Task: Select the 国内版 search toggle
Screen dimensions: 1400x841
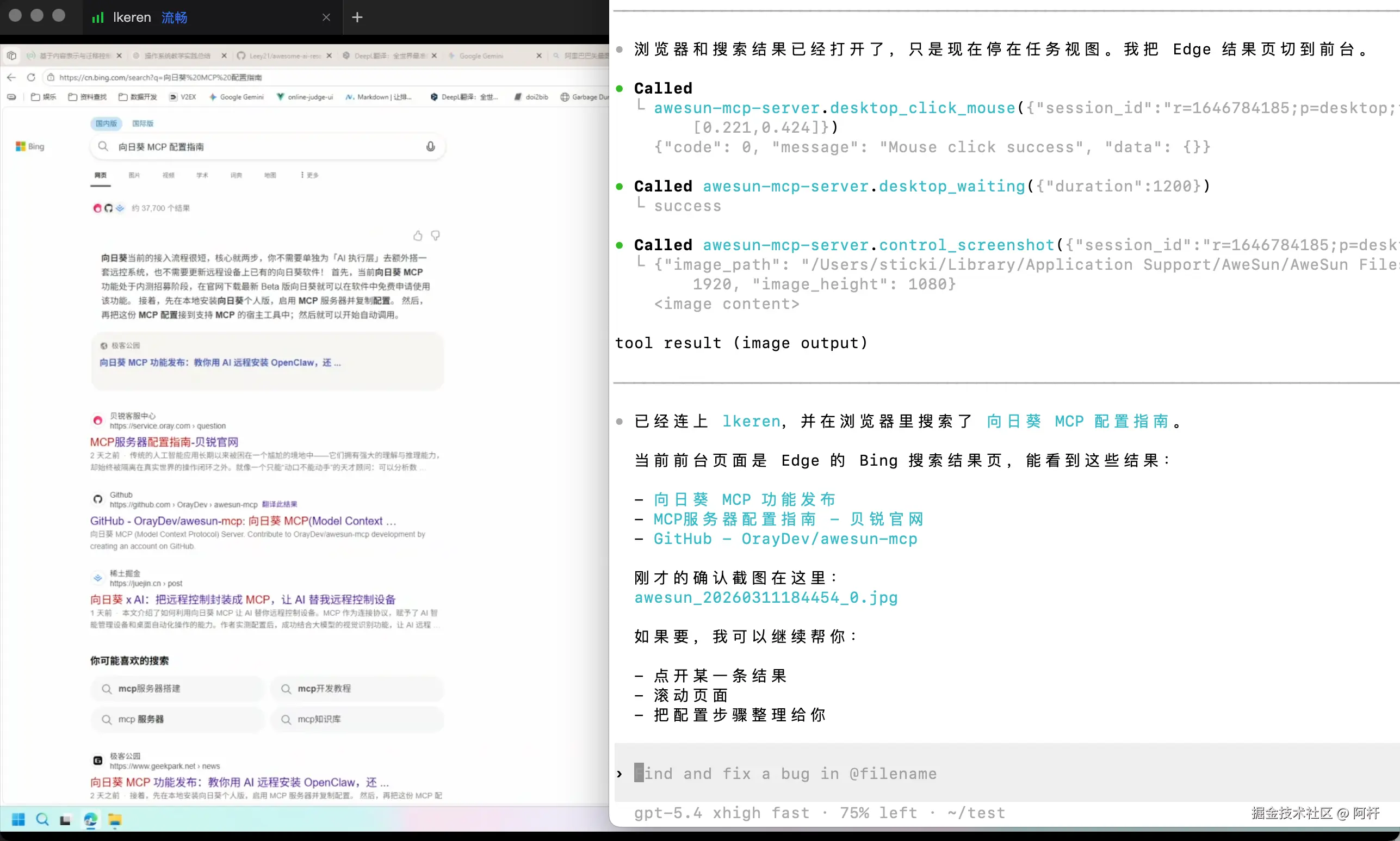Action: pyautogui.click(x=106, y=123)
